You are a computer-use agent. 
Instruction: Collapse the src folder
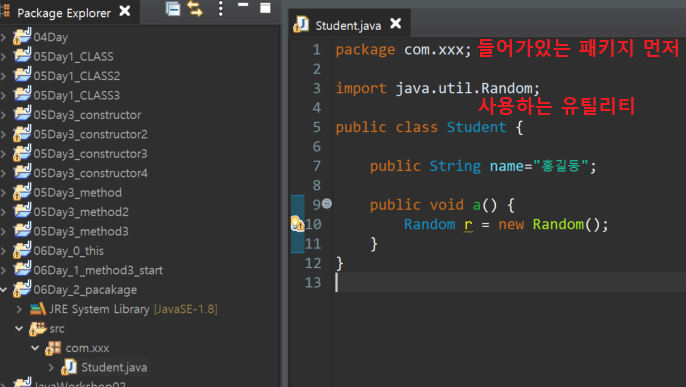19,328
